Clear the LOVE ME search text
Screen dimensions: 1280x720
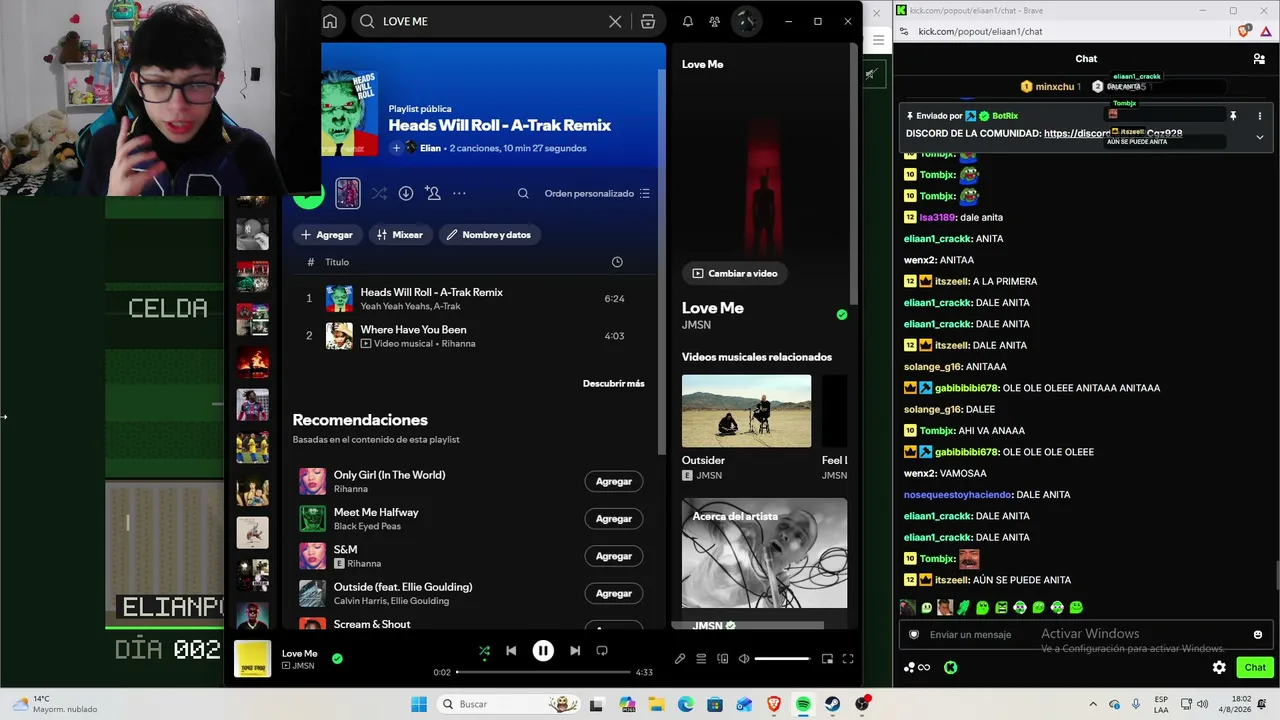click(615, 21)
